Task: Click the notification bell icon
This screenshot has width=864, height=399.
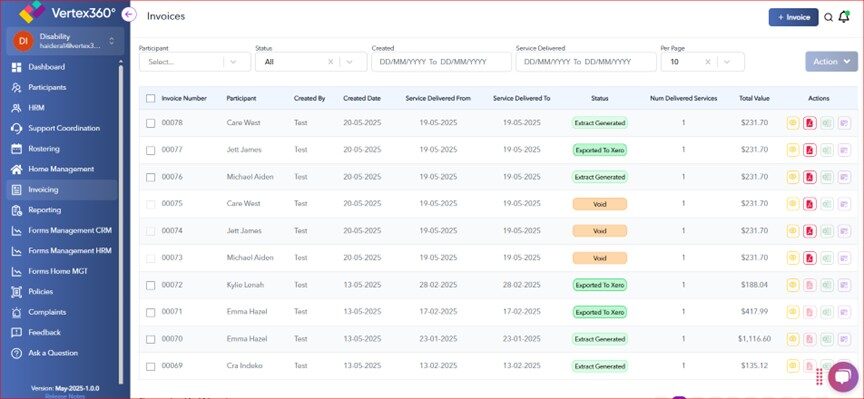Action: click(x=844, y=17)
